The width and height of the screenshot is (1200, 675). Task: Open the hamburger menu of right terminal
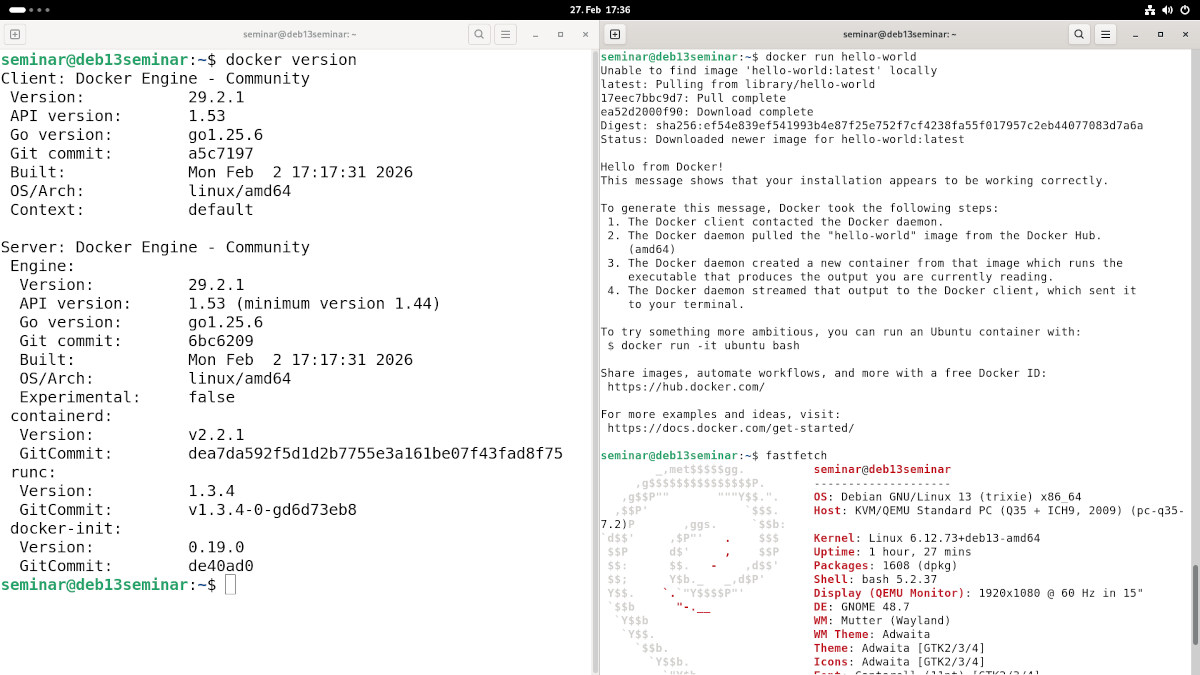1106,34
